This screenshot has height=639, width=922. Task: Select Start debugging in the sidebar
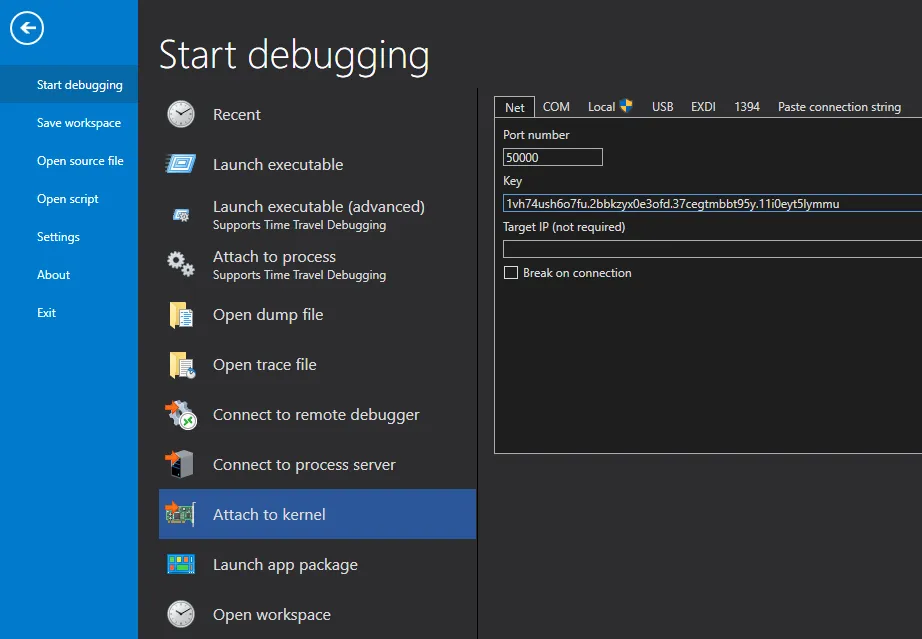[x=69, y=85]
